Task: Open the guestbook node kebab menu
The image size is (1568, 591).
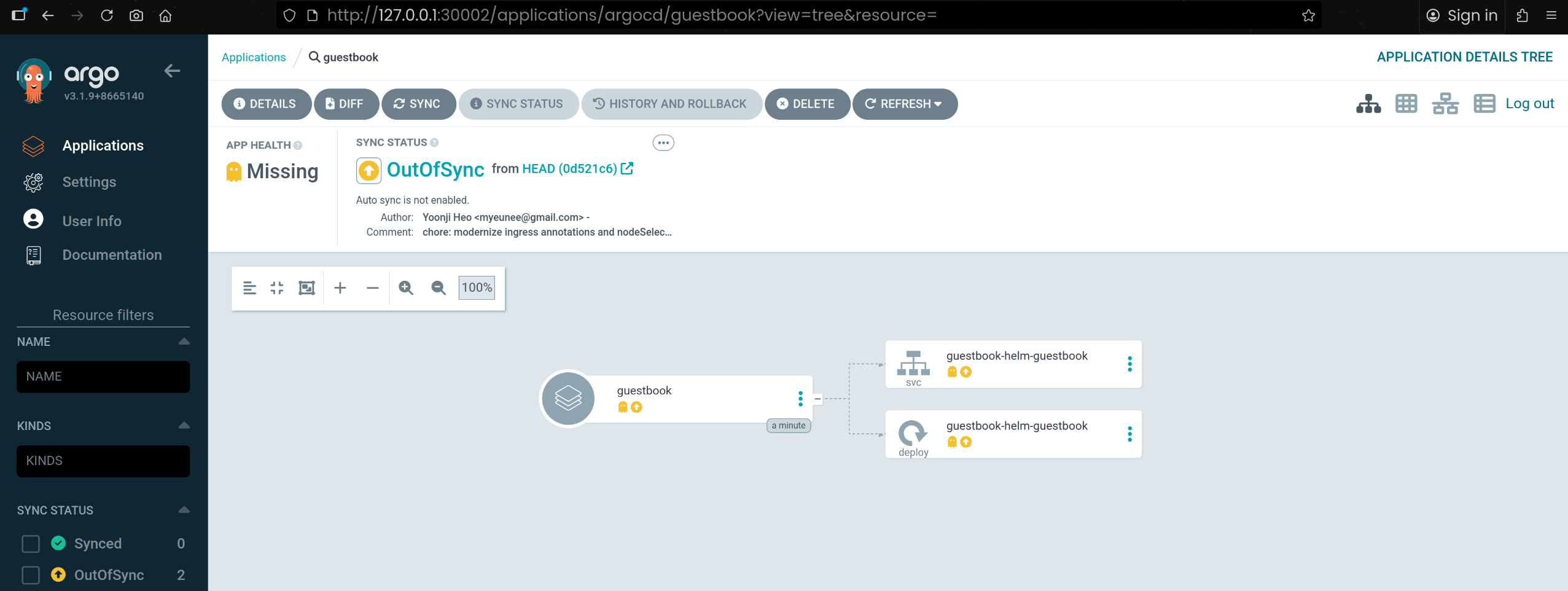Action: point(800,399)
